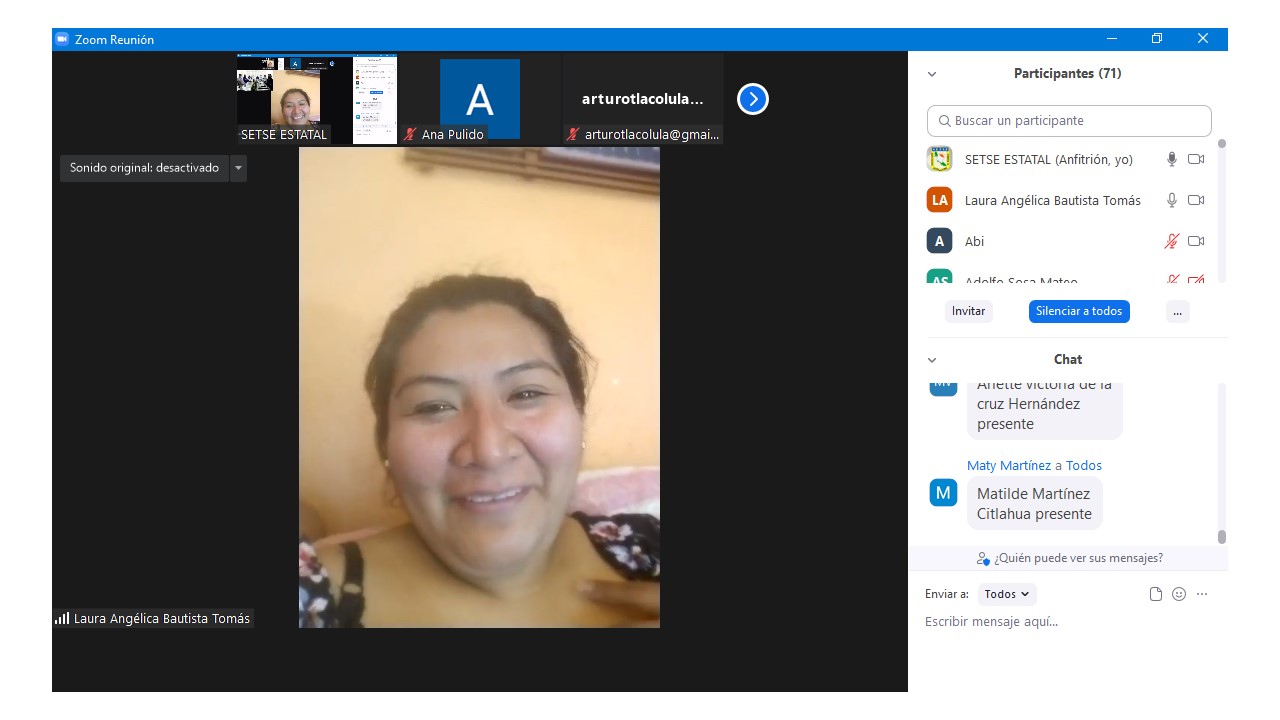The image size is (1280, 720).
Task: Toggle Sonido original: desactivado button
Action: point(144,168)
